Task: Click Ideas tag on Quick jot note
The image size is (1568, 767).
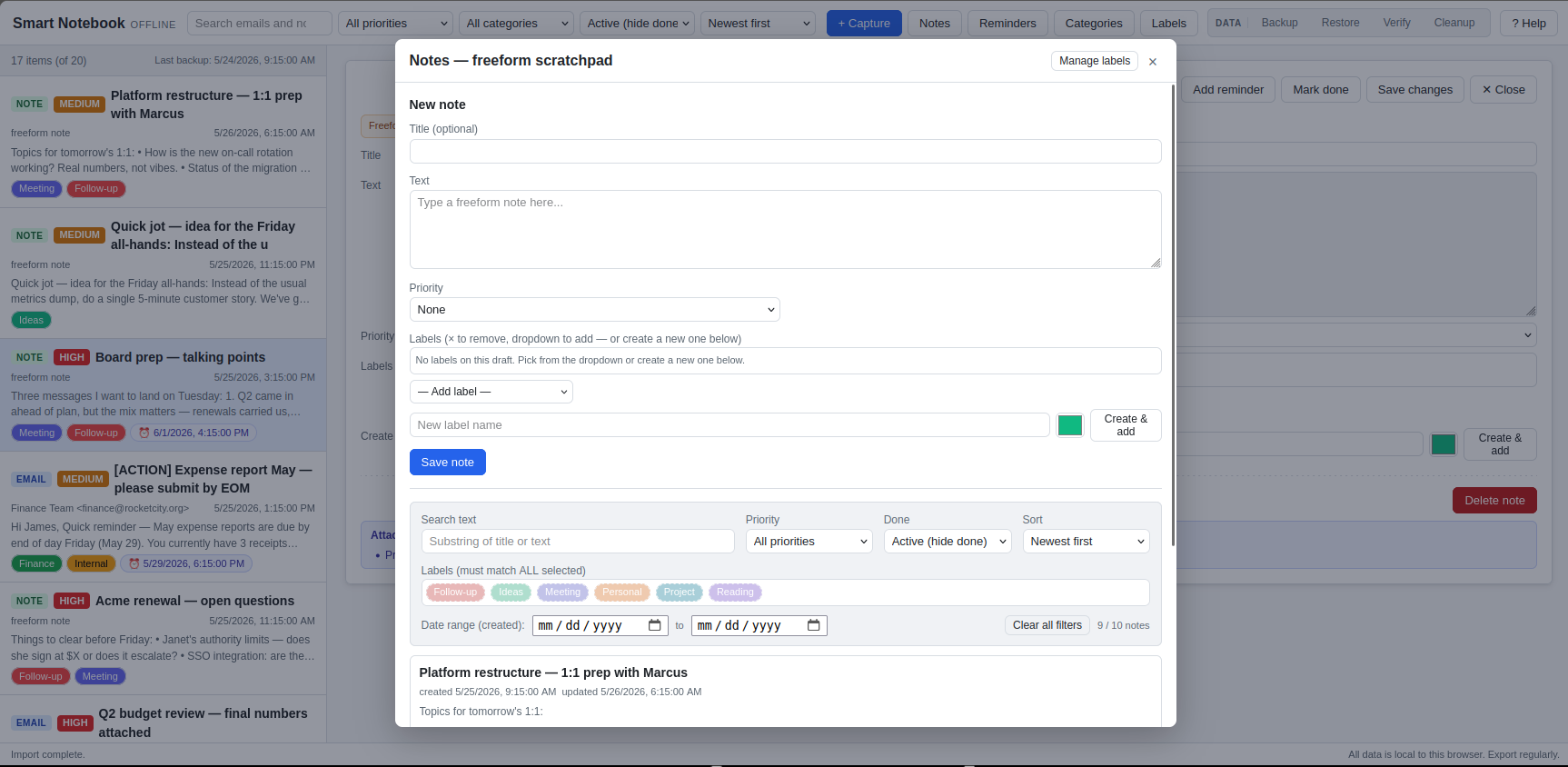Action: pyautogui.click(x=31, y=321)
